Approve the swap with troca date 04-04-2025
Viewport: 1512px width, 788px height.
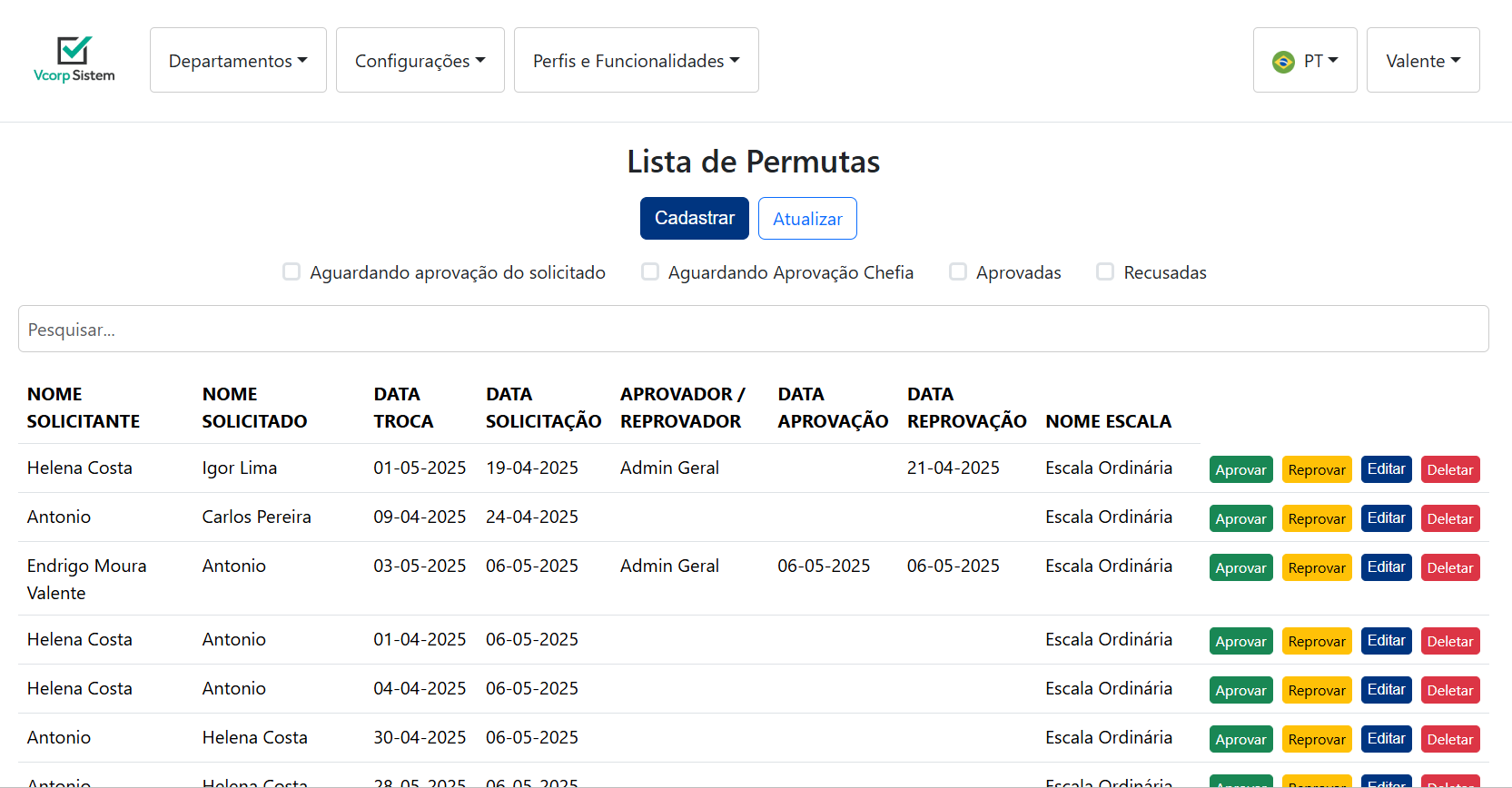pyautogui.click(x=1241, y=690)
